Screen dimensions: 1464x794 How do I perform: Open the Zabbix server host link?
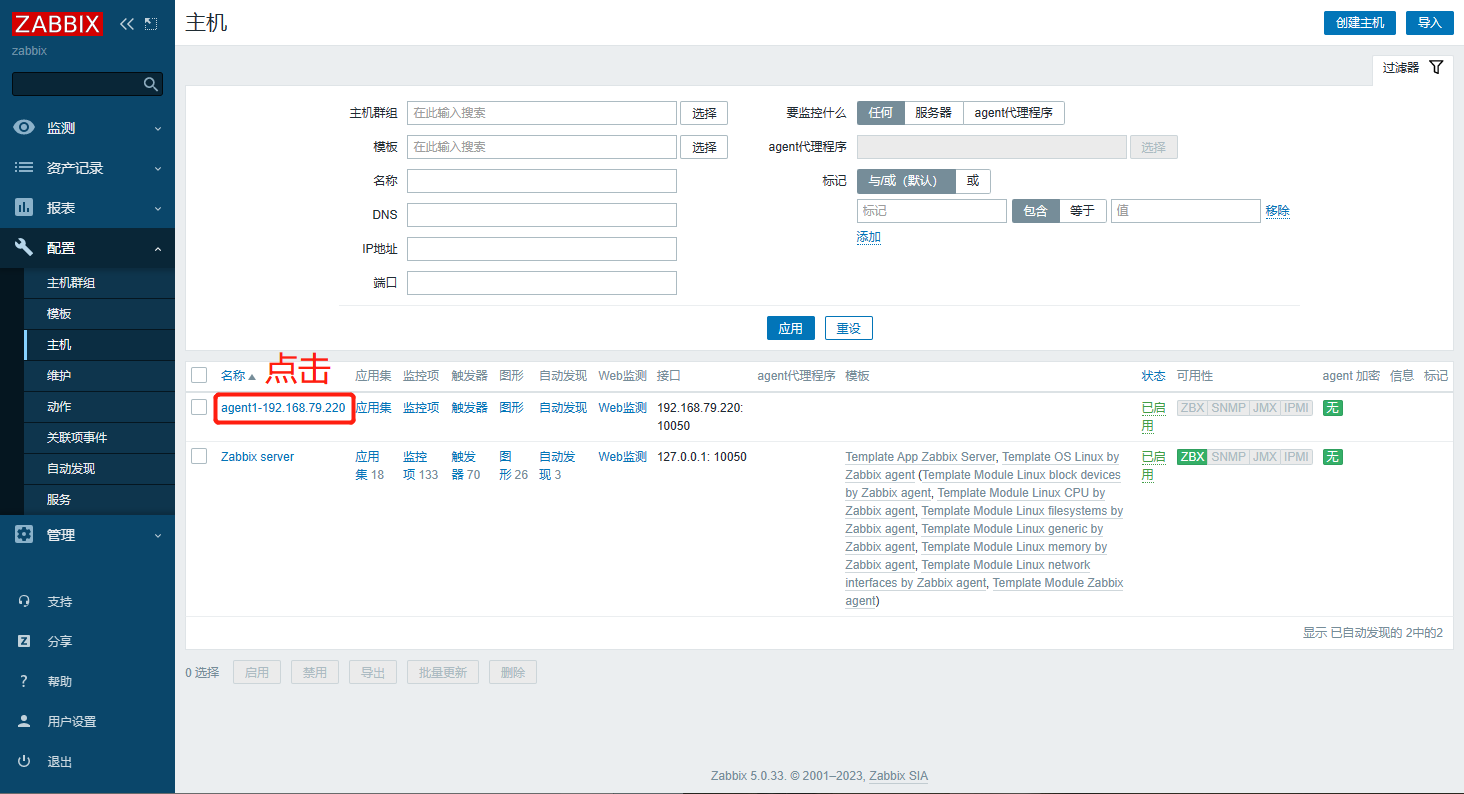click(257, 457)
